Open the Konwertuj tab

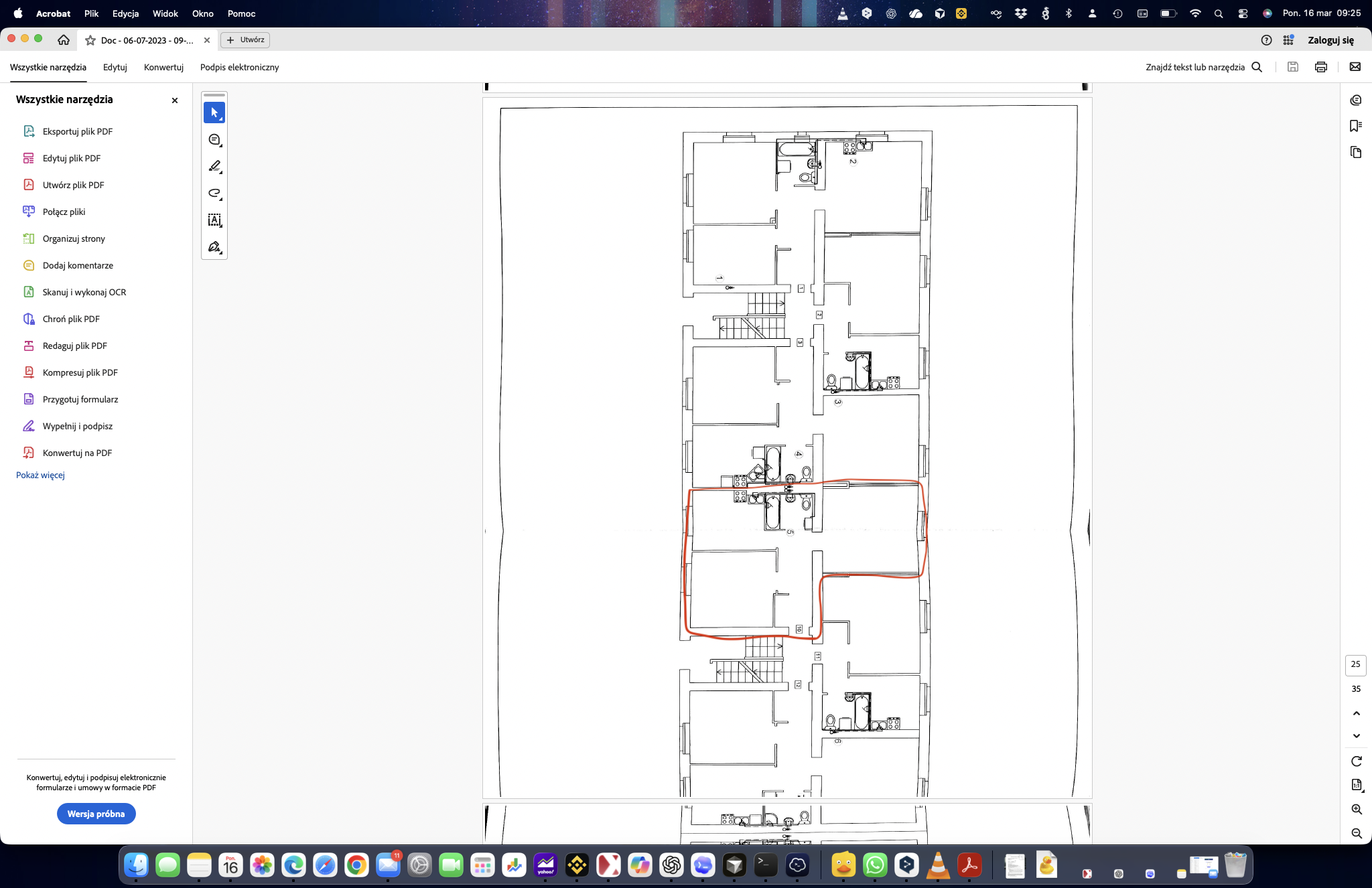163,67
